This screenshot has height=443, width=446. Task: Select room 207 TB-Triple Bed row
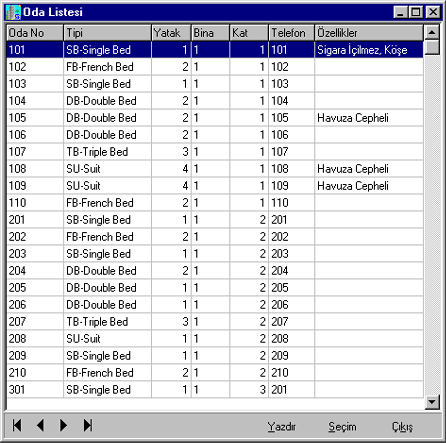pos(215,322)
